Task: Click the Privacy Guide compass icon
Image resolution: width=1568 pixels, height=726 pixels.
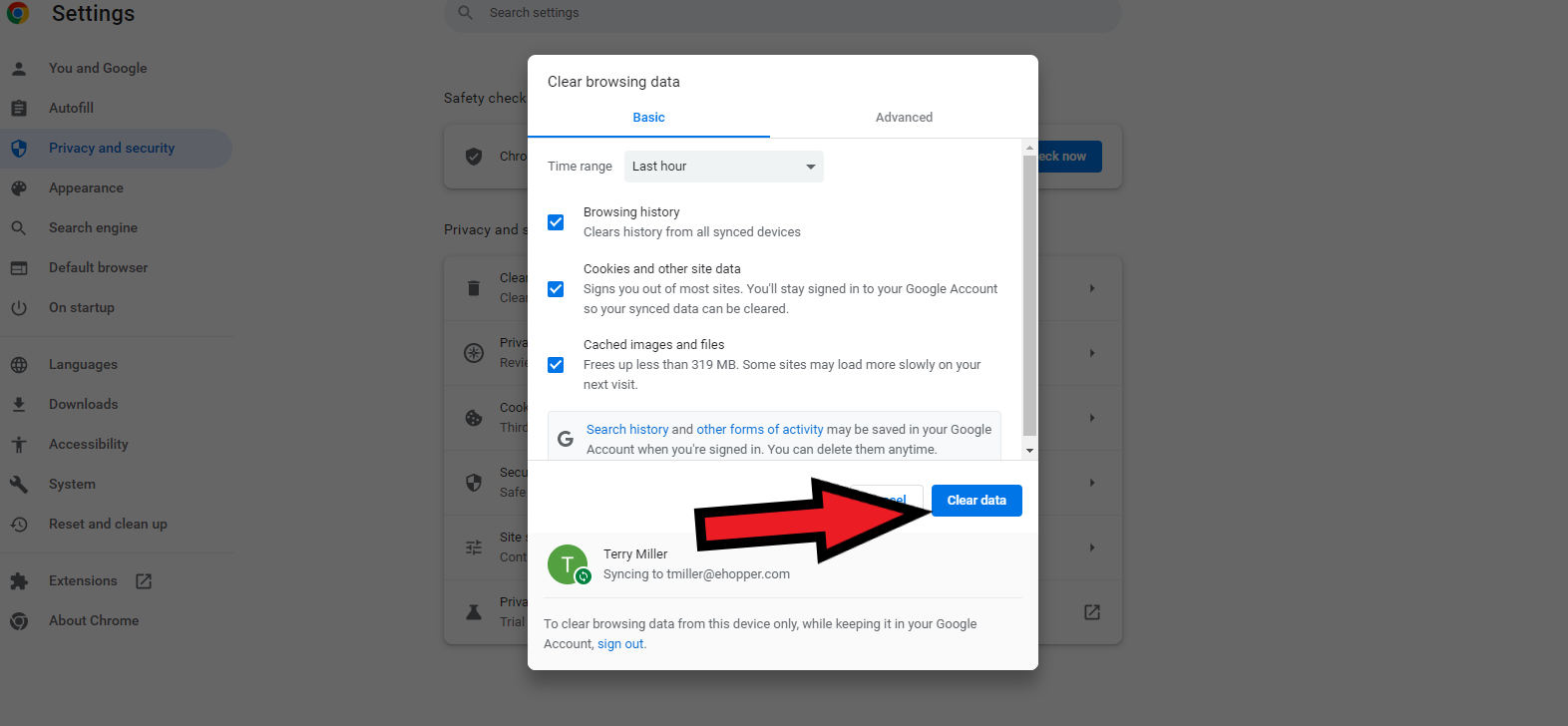Action: [x=474, y=353]
